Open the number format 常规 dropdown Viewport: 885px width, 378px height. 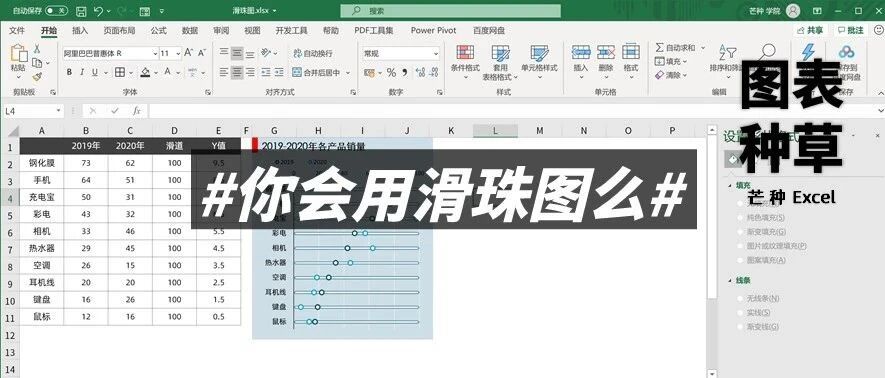(x=436, y=53)
